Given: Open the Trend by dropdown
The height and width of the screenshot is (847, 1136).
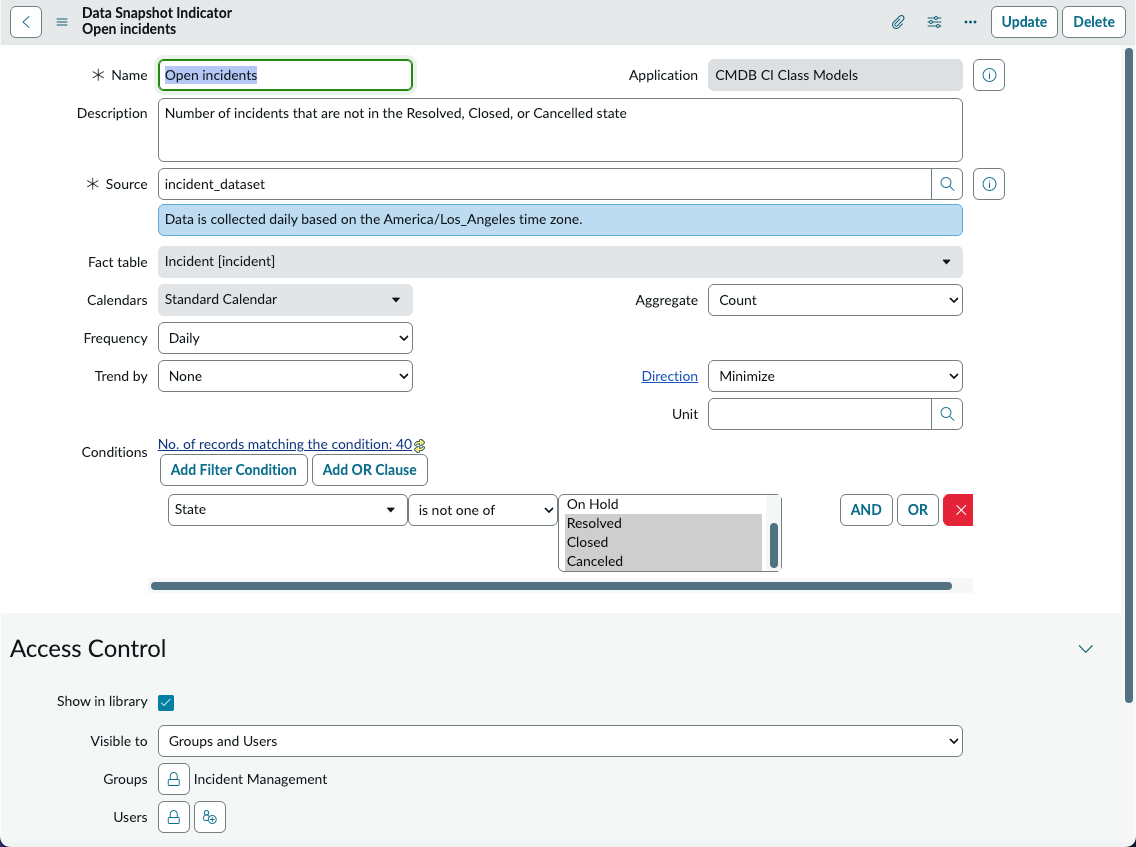Looking at the screenshot, I should click(285, 376).
